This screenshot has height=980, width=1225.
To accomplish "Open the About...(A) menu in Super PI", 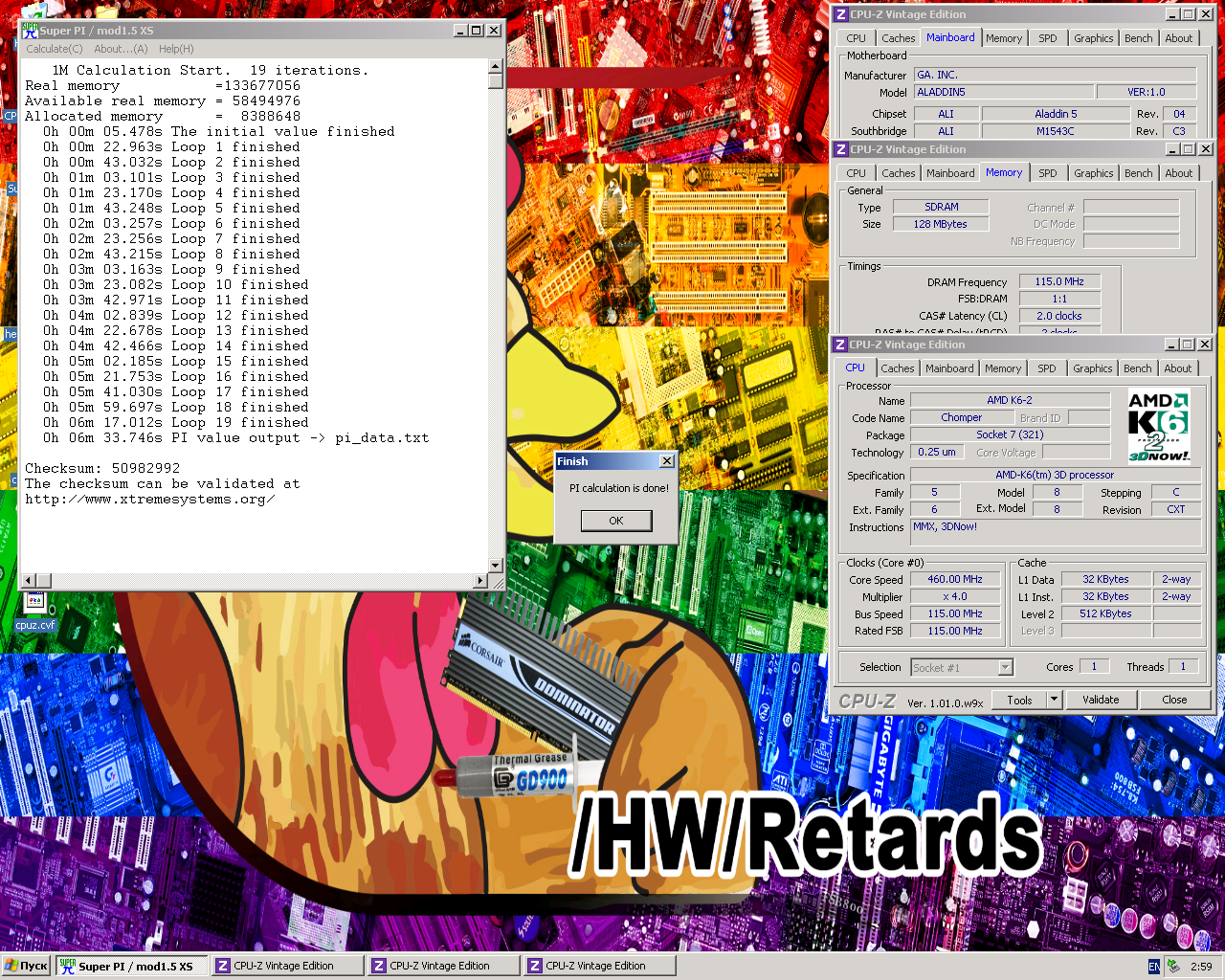I will (x=121, y=49).
